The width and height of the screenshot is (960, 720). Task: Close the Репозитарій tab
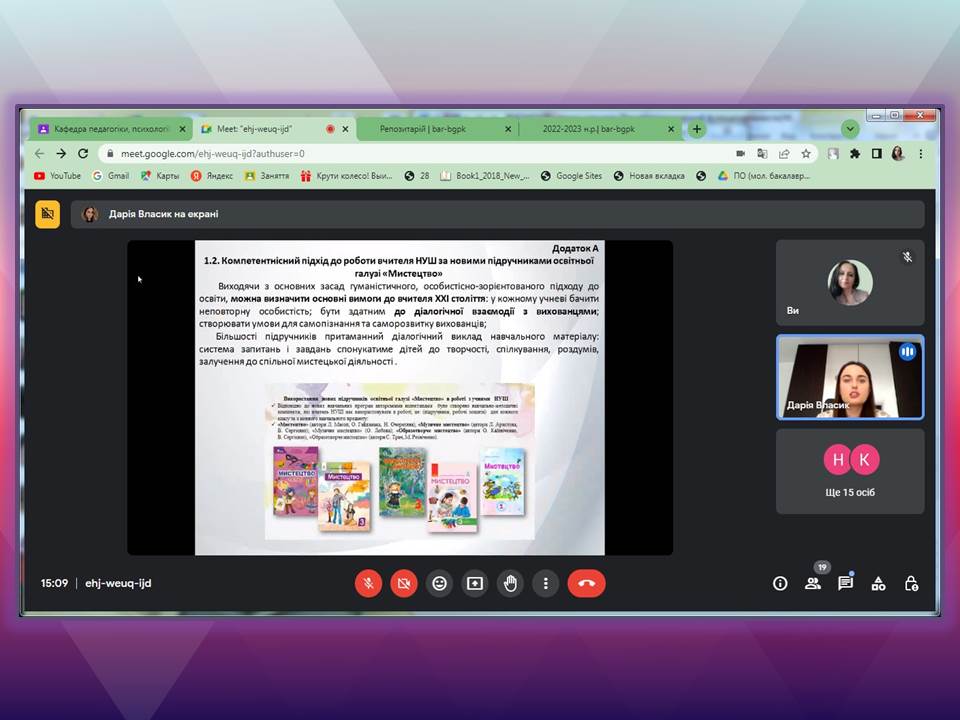tap(508, 129)
